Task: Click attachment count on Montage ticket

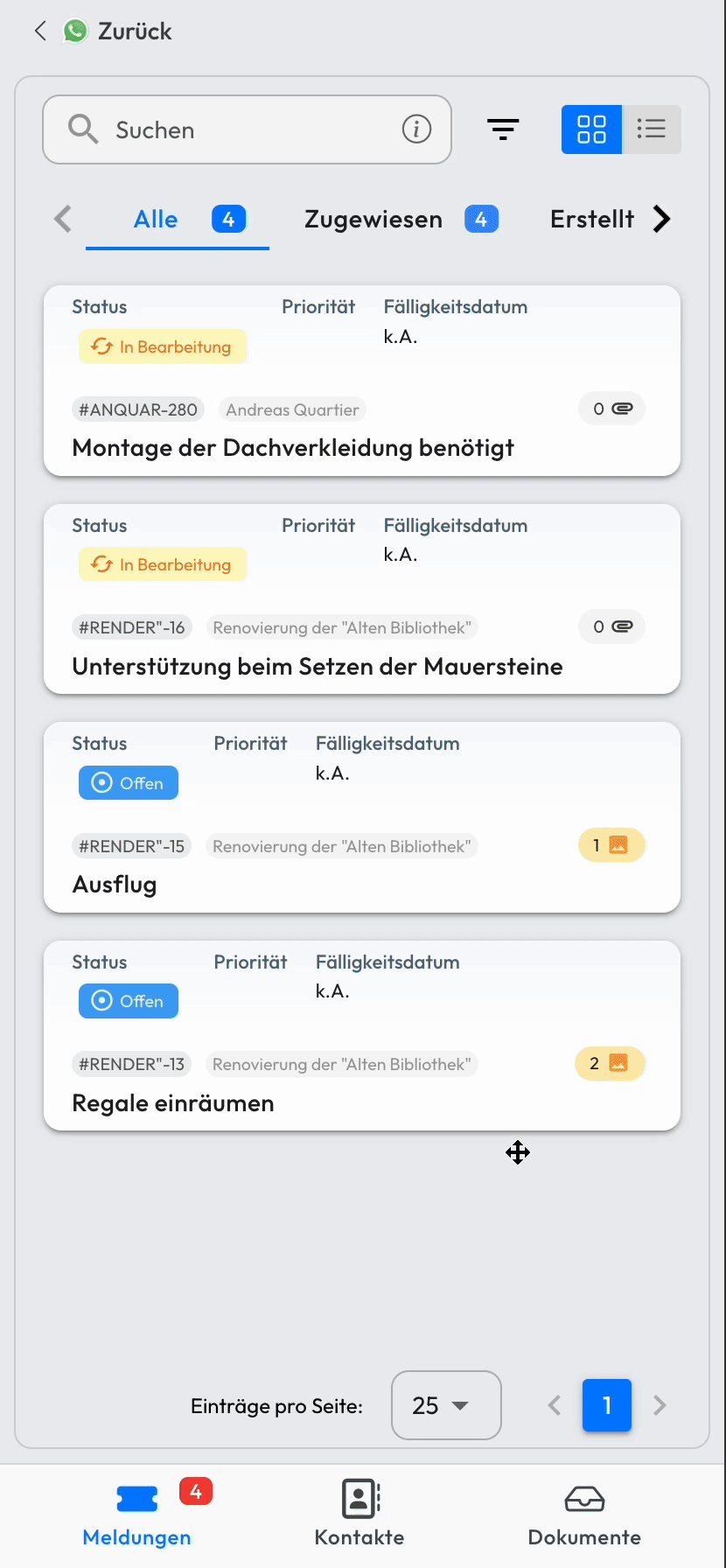Action: pos(611,409)
